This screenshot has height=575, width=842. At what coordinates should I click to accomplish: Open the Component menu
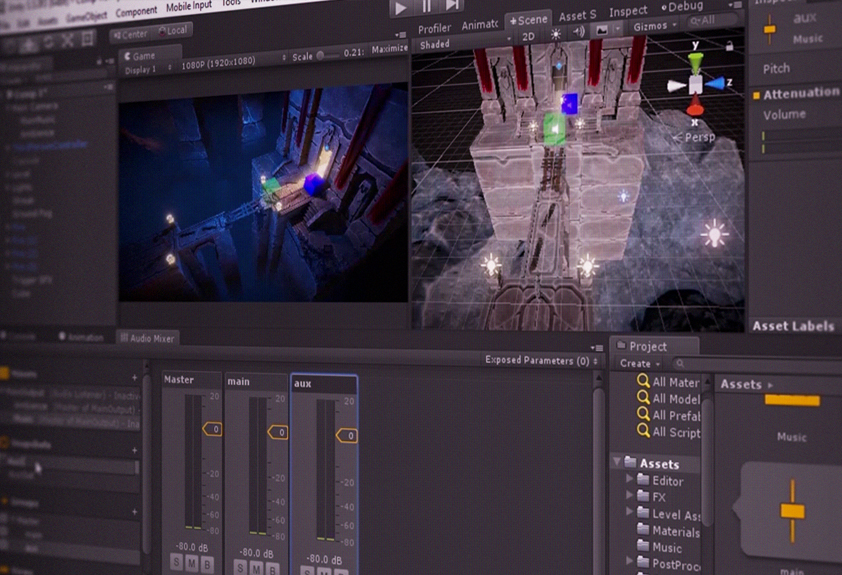tap(136, 11)
